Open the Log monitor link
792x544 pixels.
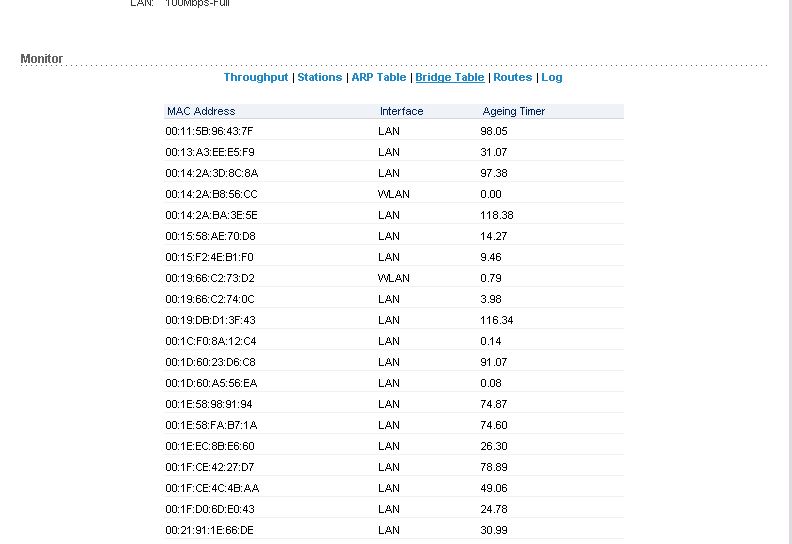click(x=551, y=77)
